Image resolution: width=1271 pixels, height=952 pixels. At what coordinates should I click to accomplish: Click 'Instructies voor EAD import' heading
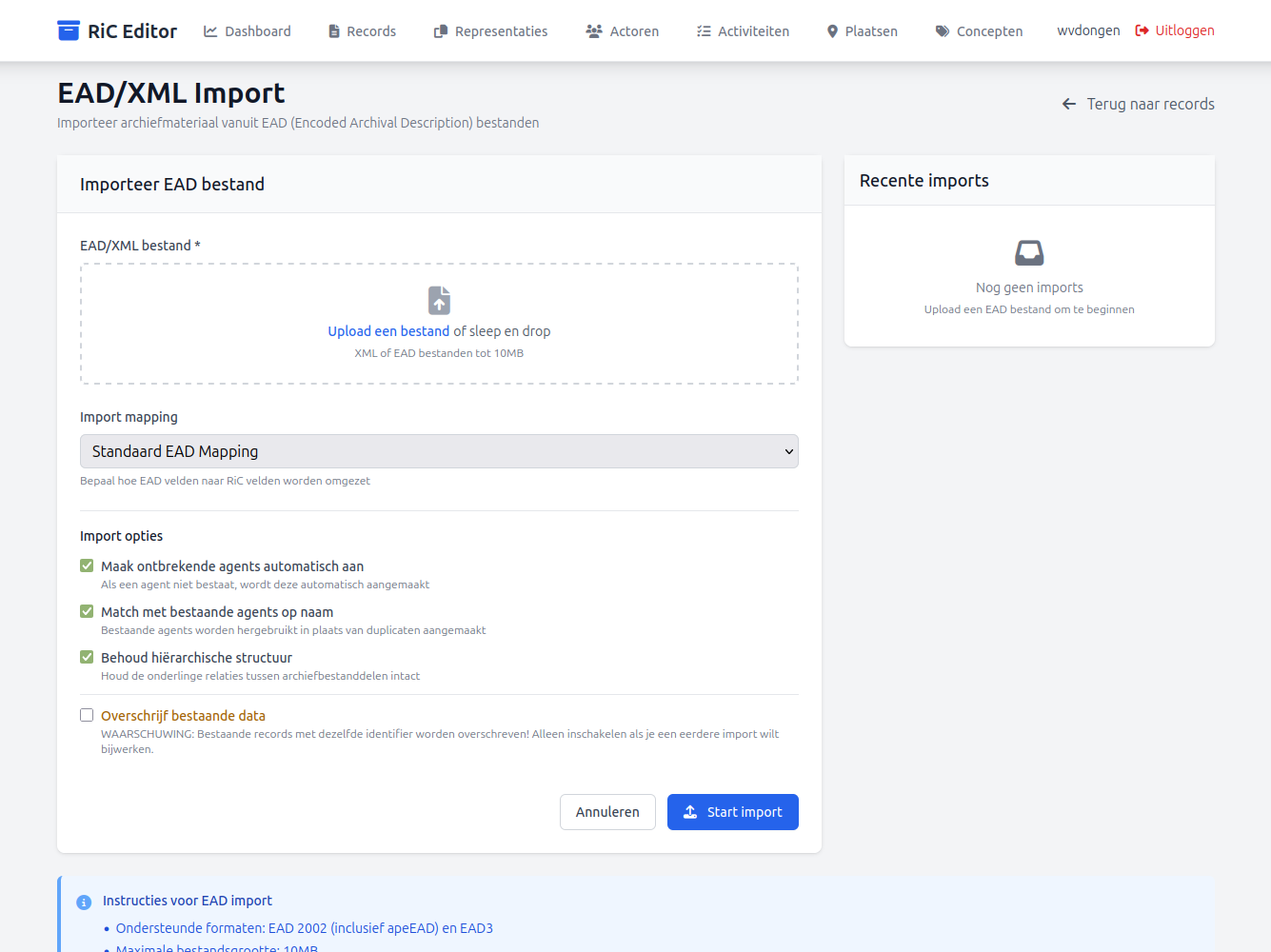point(188,901)
